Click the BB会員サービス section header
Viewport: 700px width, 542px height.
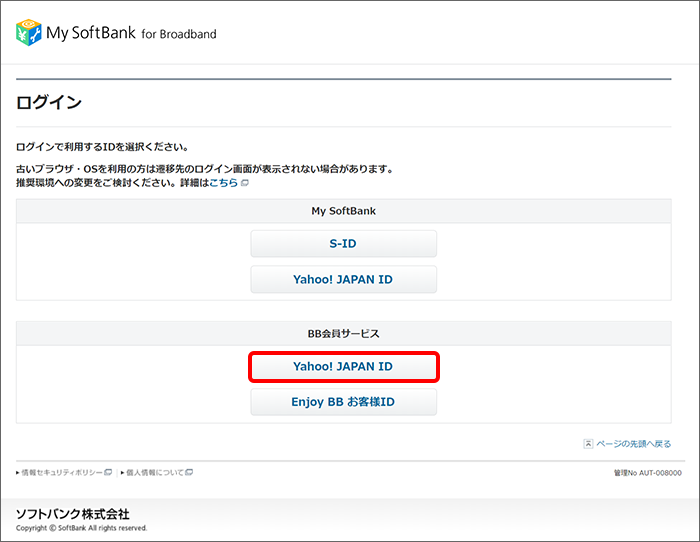343,334
